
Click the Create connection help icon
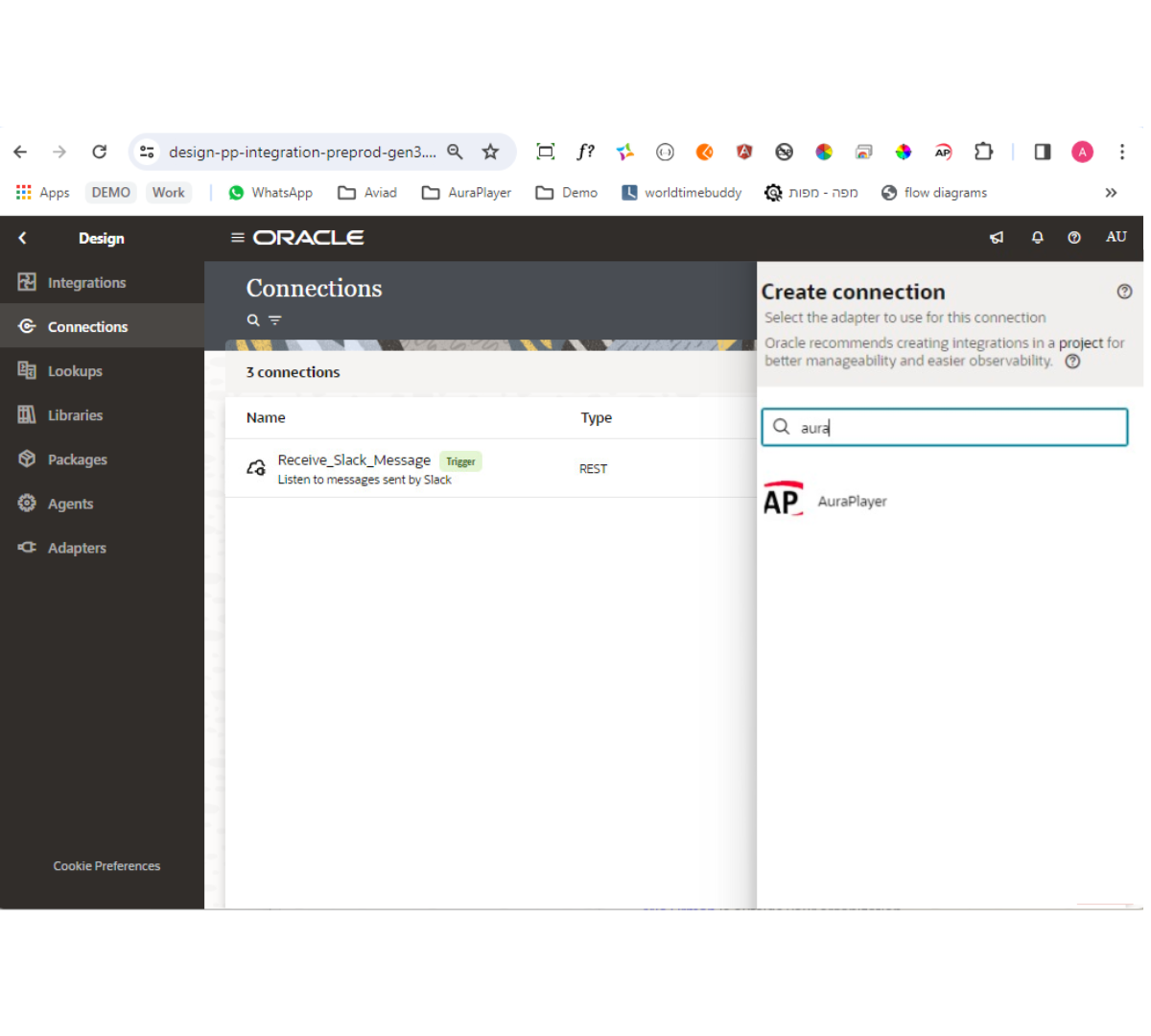tap(1124, 292)
